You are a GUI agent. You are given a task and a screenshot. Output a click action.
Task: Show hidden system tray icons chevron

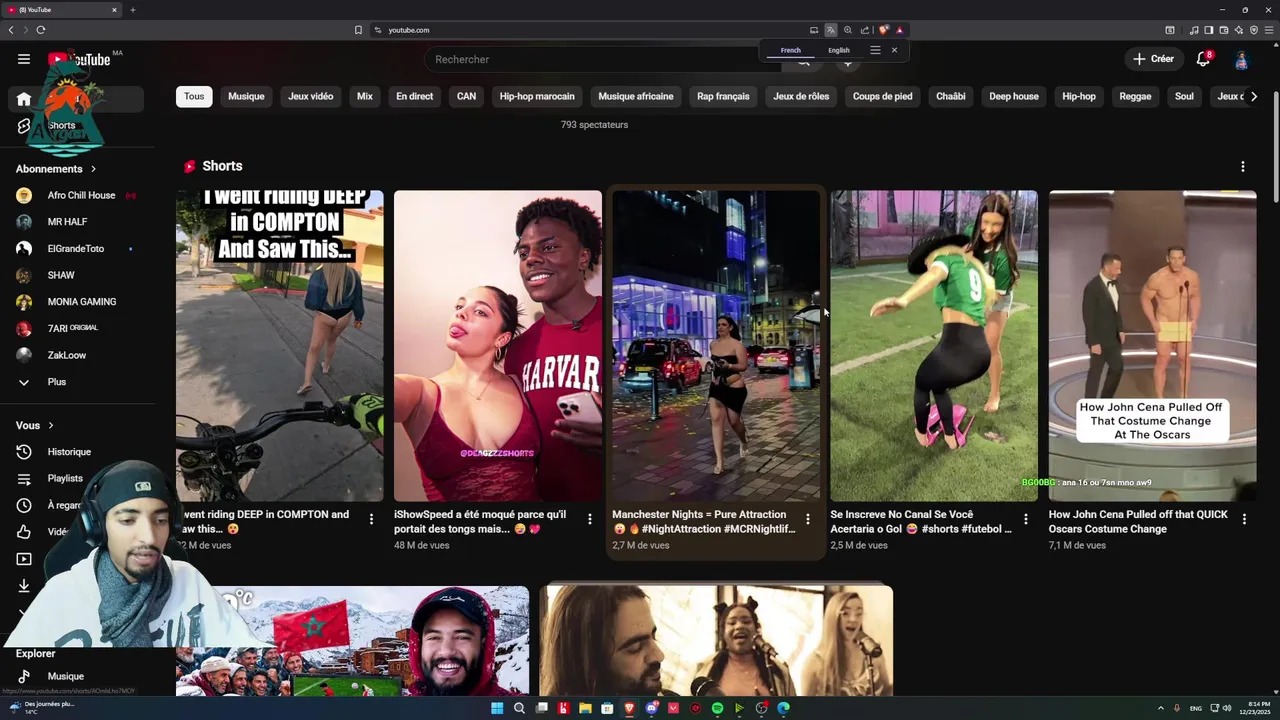(x=1161, y=708)
